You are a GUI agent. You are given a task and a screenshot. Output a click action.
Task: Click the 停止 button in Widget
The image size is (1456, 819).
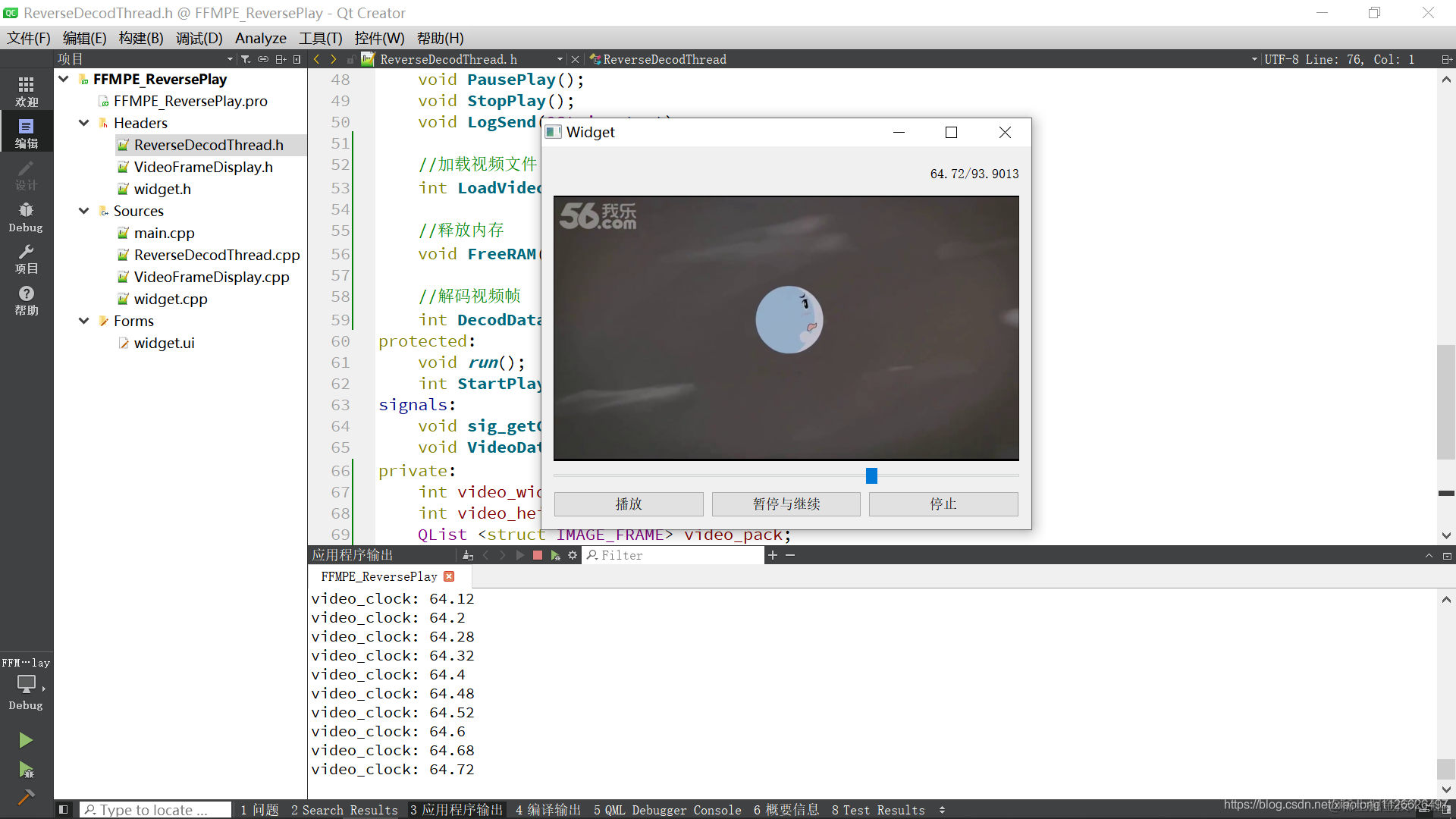[943, 504]
